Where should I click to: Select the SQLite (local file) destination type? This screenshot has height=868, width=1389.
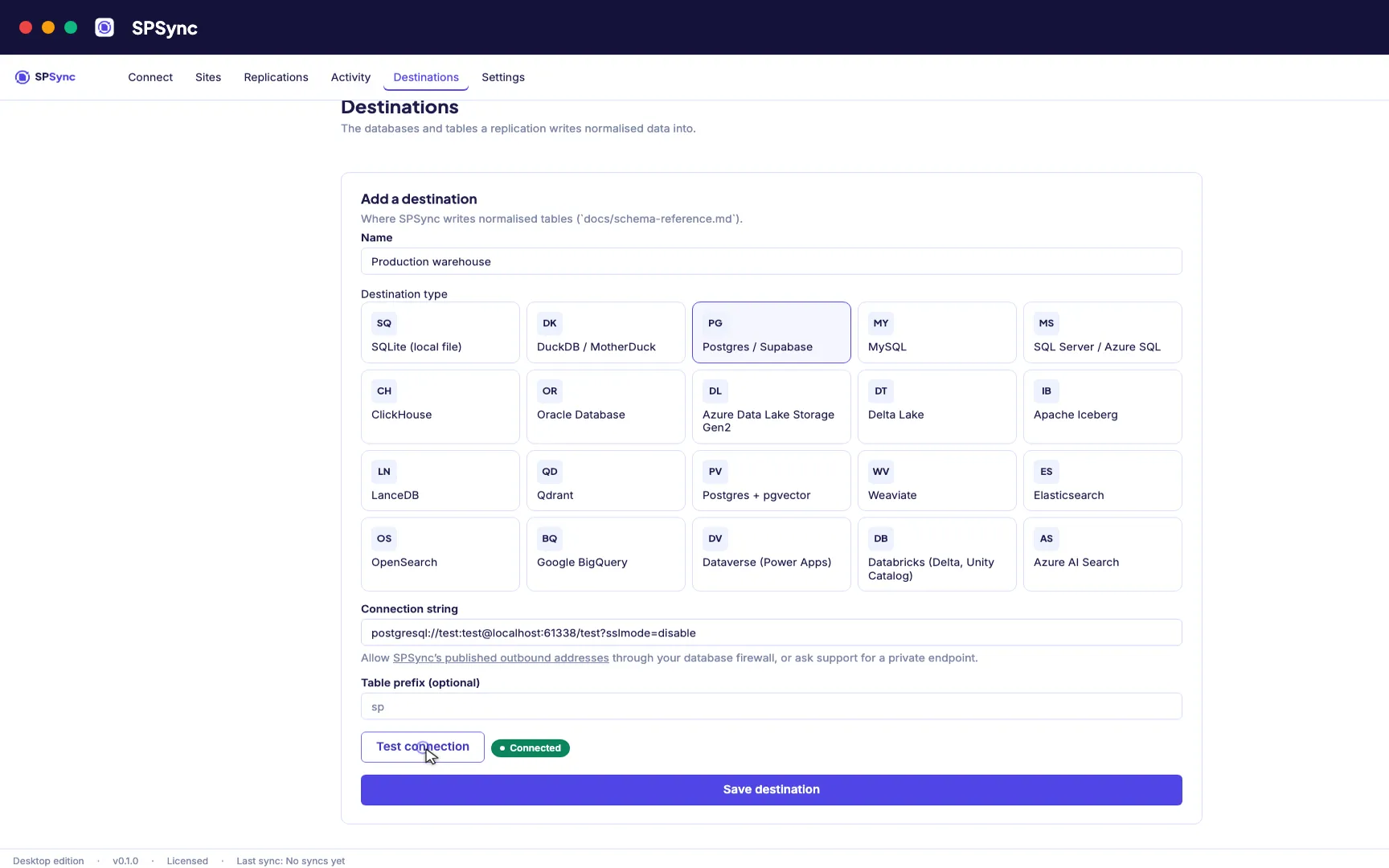440,333
